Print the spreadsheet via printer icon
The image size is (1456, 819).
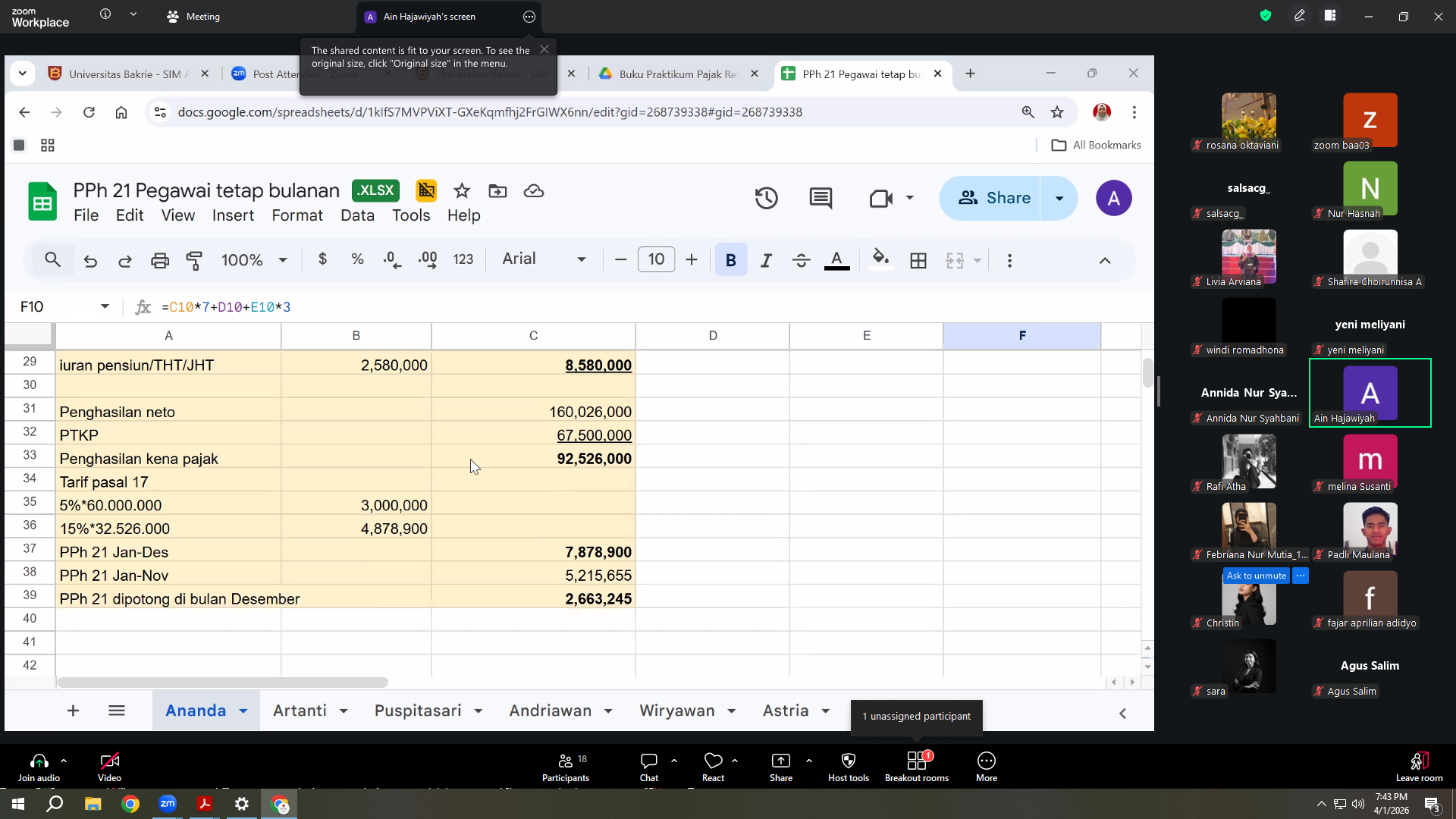pyautogui.click(x=160, y=260)
